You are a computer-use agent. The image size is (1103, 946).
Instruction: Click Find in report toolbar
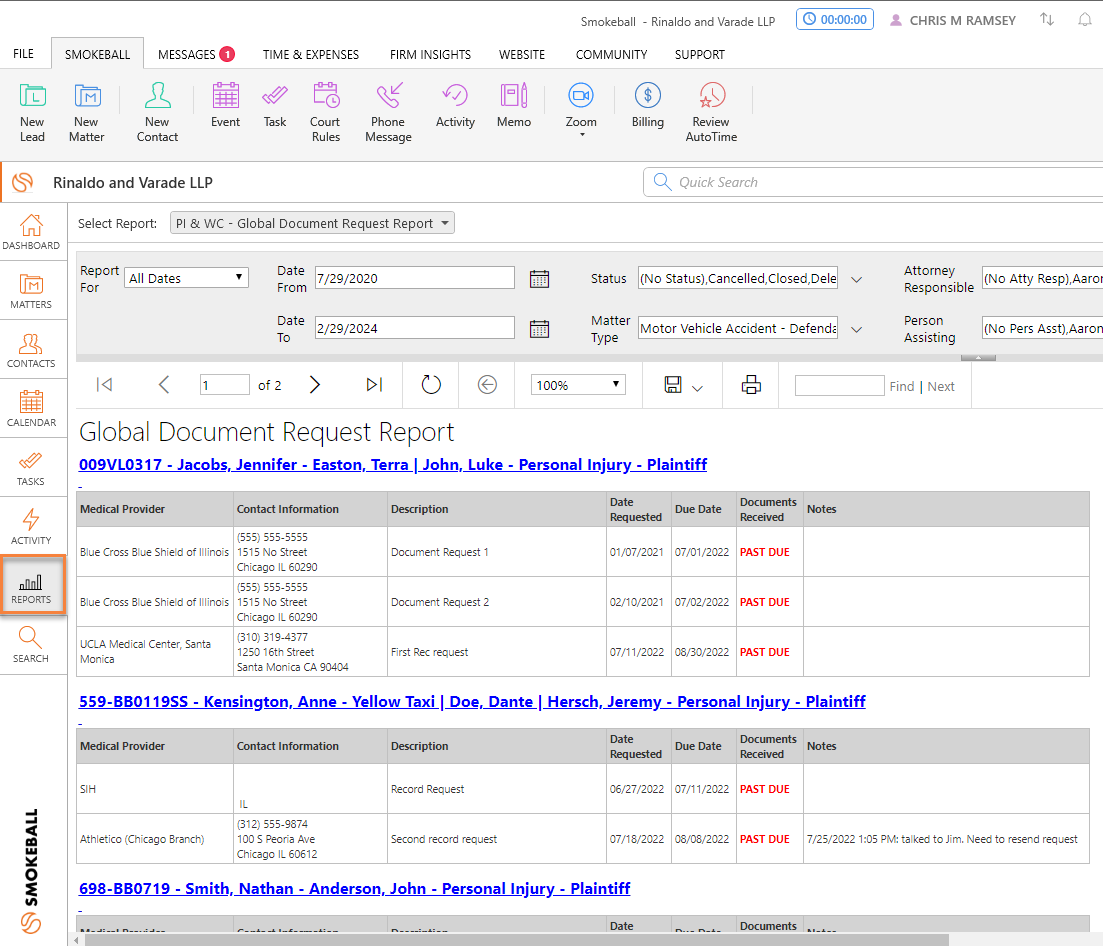click(901, 386)
